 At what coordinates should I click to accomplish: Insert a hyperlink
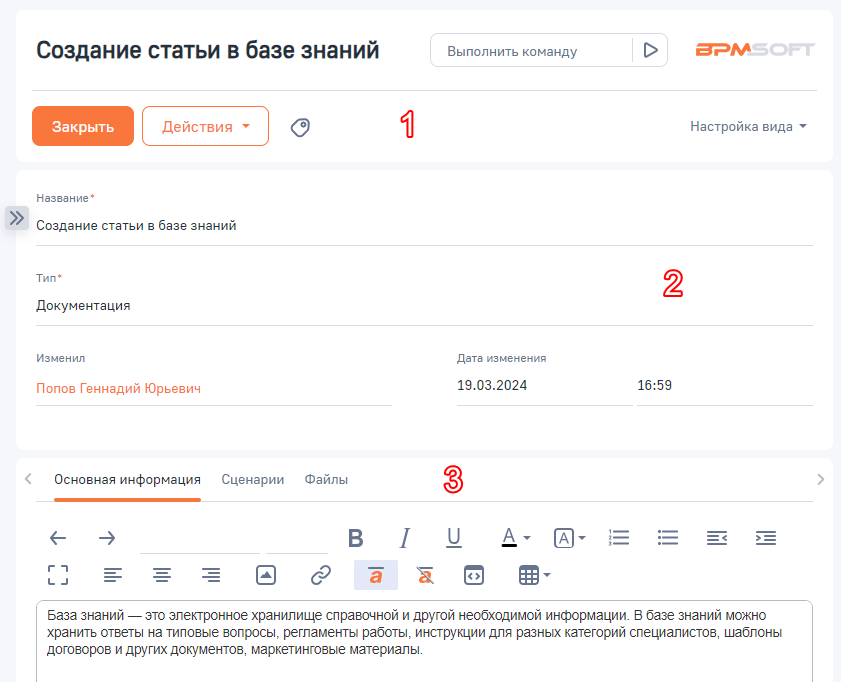[x=321, y=575]
